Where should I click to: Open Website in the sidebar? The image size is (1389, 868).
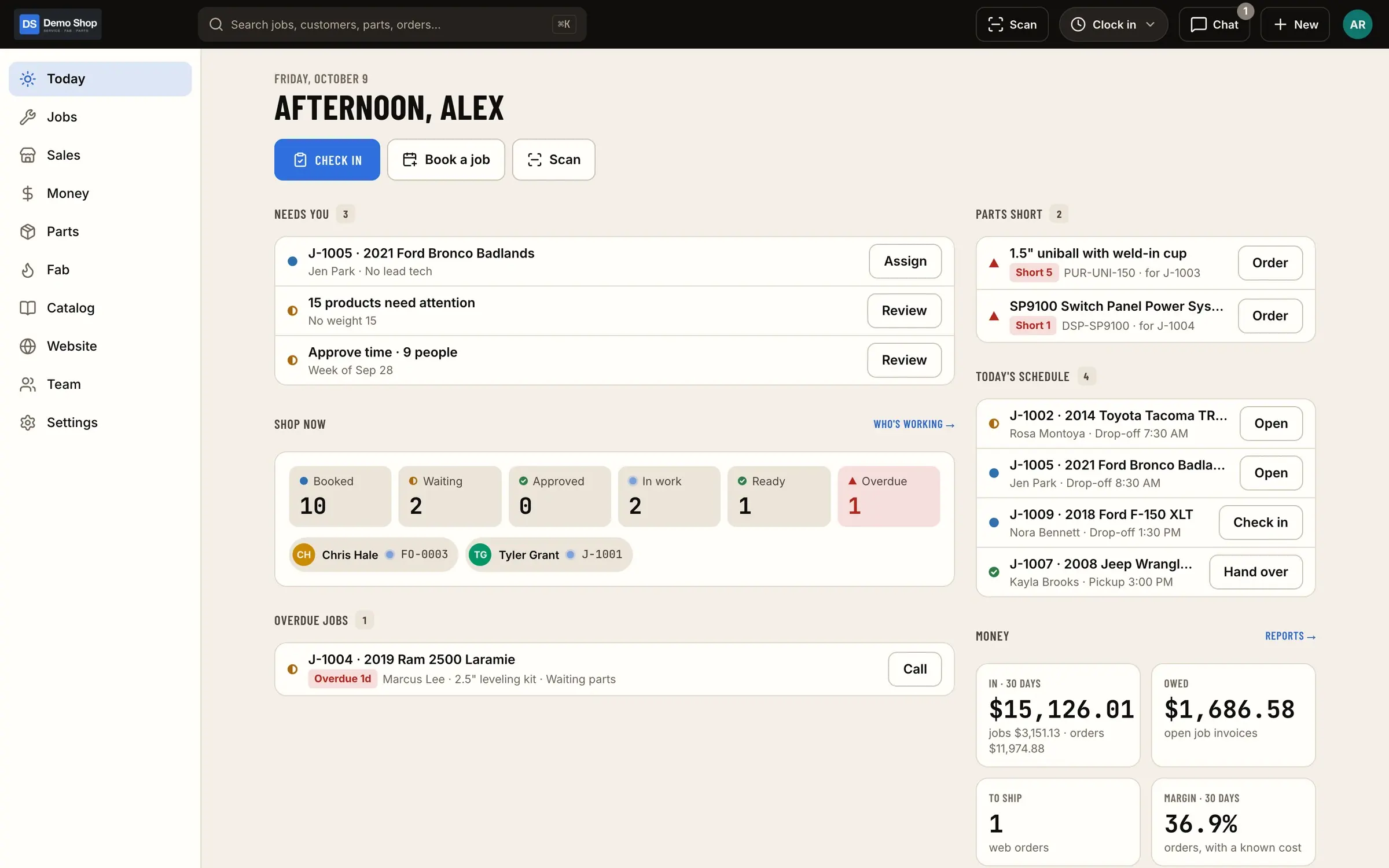coord(100,346)
